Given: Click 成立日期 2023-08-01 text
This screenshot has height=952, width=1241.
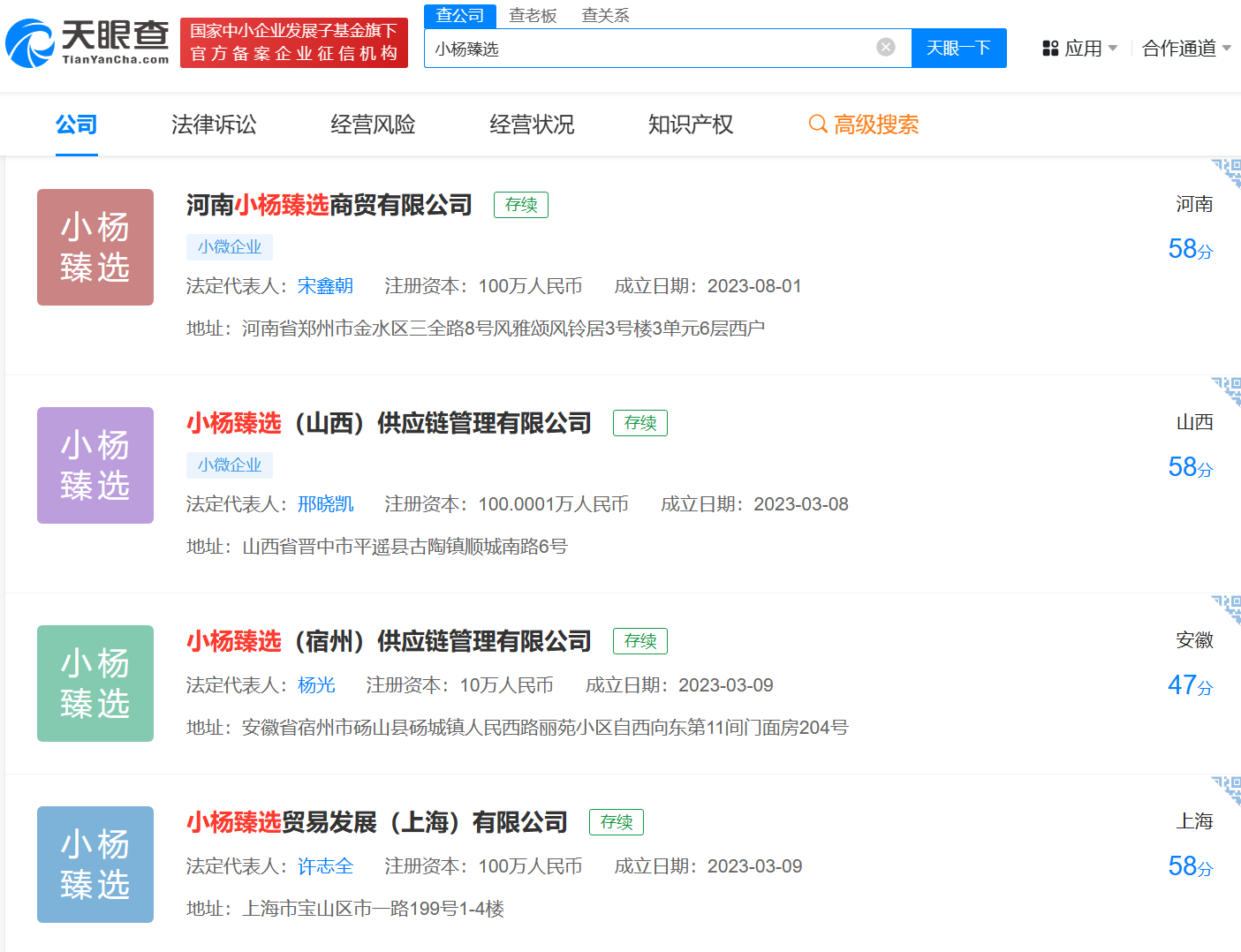Looking at the screenshot, I should [708, 286].
